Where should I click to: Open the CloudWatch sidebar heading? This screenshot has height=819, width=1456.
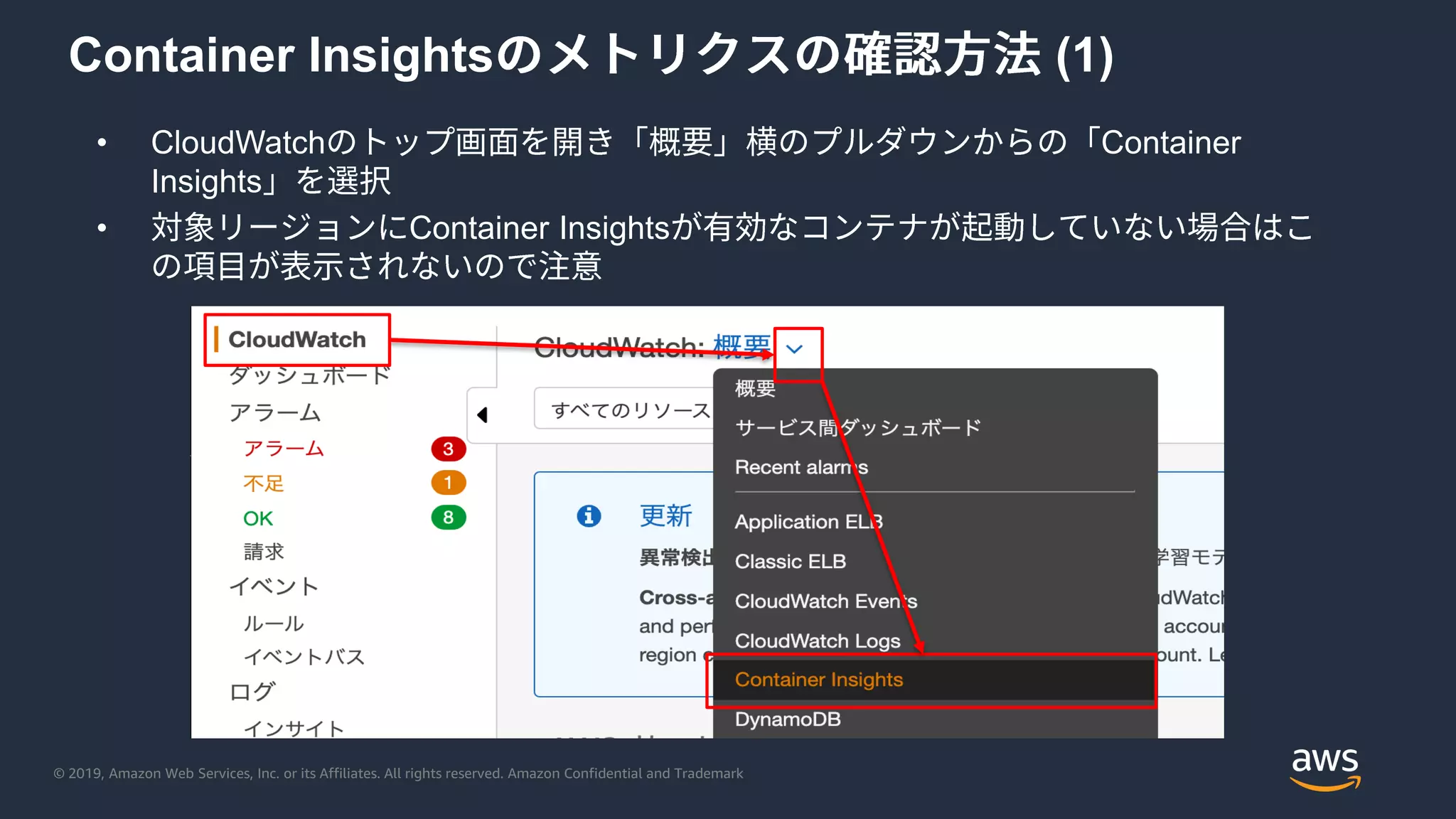297,340
